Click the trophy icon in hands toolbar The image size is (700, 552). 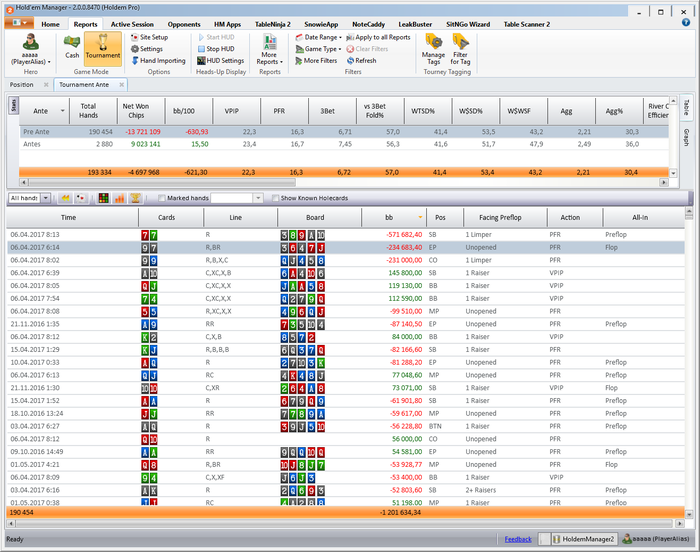135,198
